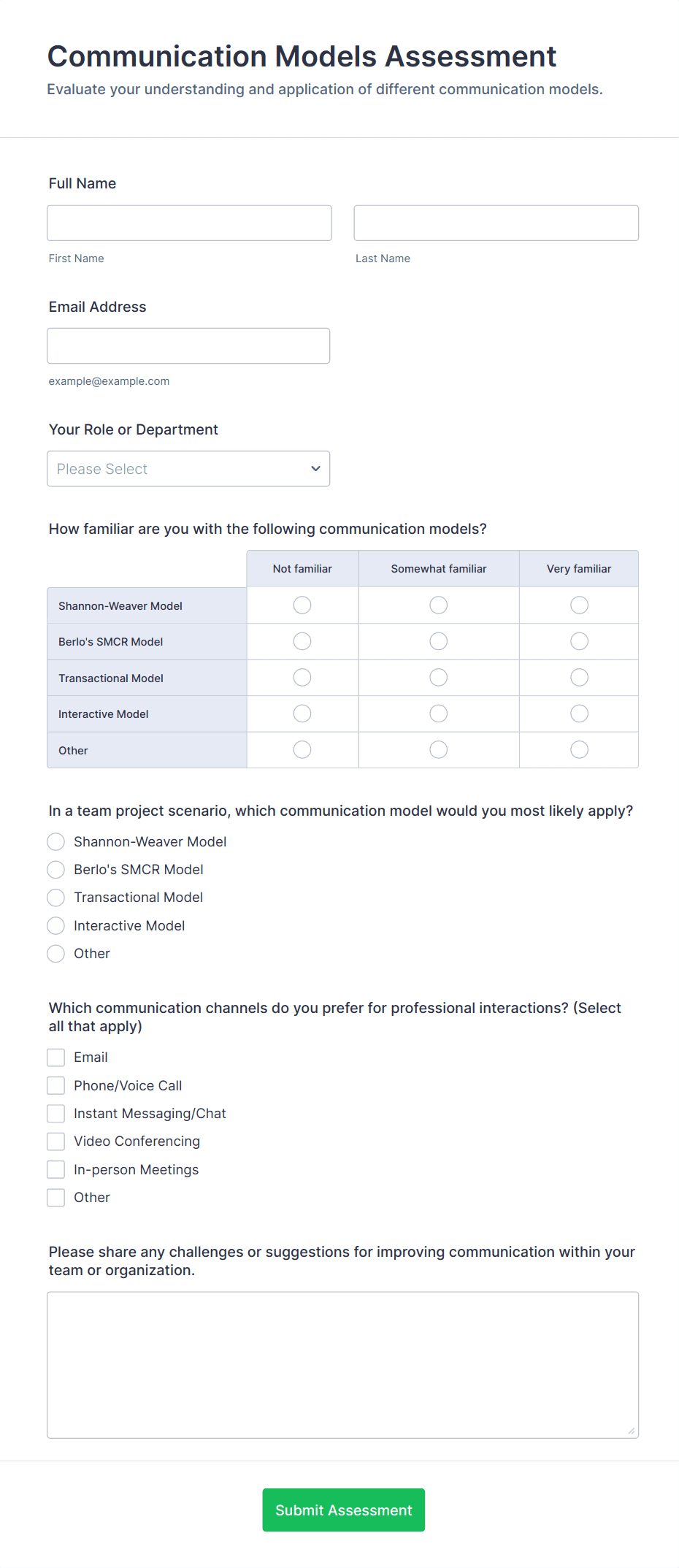The height and width of the screenshot is (1568, 679).
Task: Select 'Not familiar' for Interactive Model
Action: click(x=302, y=714)
